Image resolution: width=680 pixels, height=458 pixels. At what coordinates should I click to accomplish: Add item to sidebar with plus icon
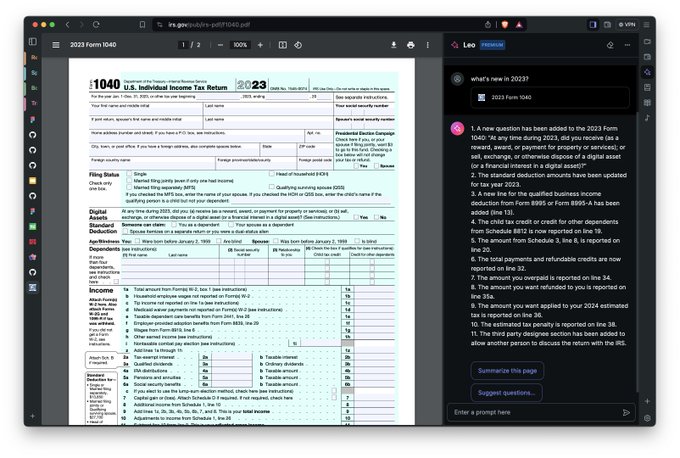(x=647, y=401)
